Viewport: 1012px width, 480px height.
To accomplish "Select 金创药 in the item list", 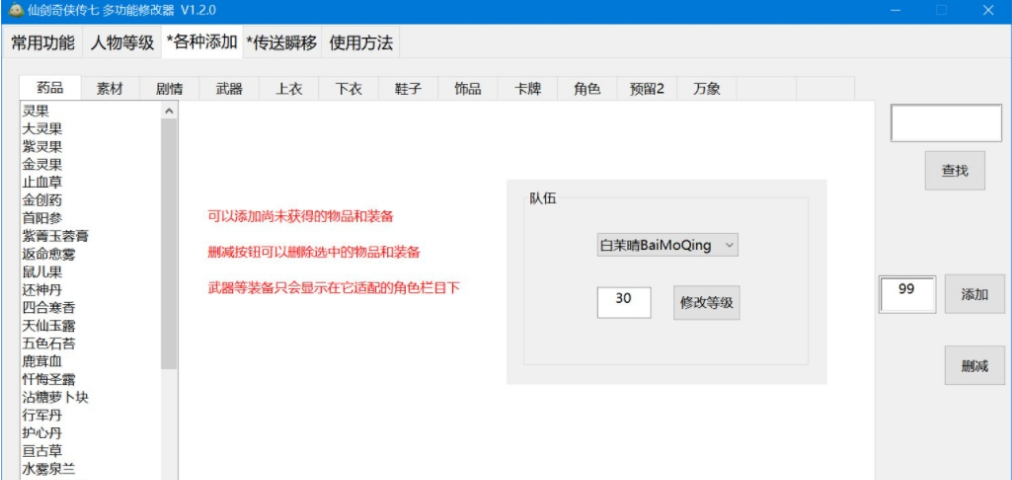I will 42,200.
